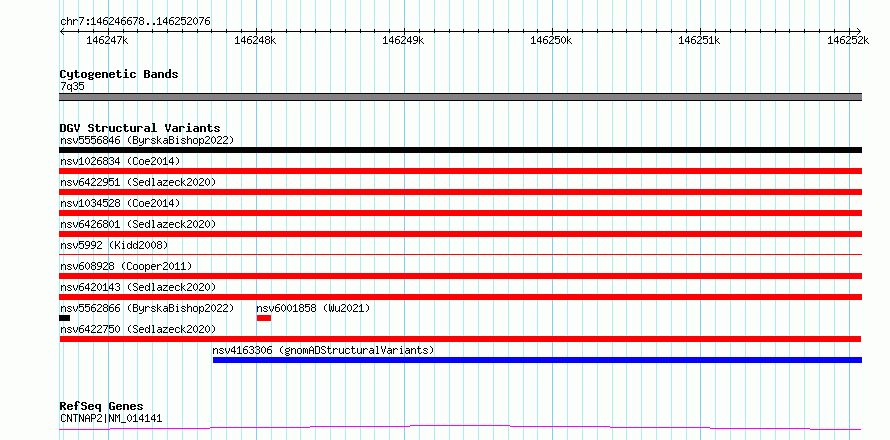Click the nsv5556846 (ByrskaBishop2022) label

(x=147, y=140)
